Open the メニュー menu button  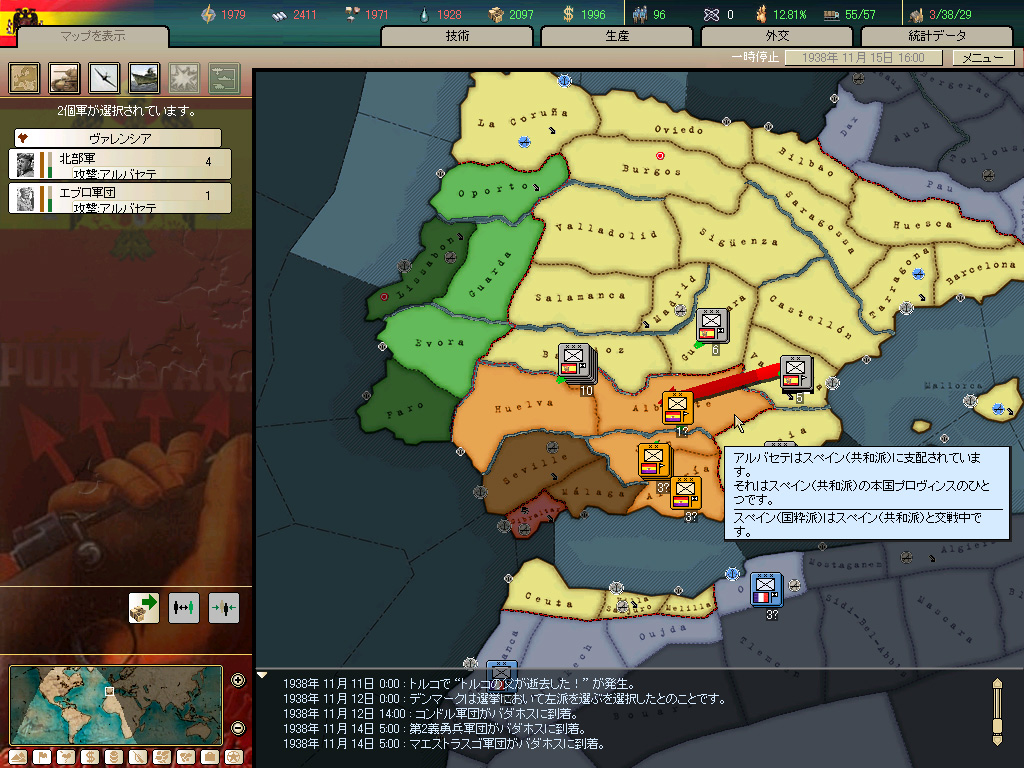[983, 57]
